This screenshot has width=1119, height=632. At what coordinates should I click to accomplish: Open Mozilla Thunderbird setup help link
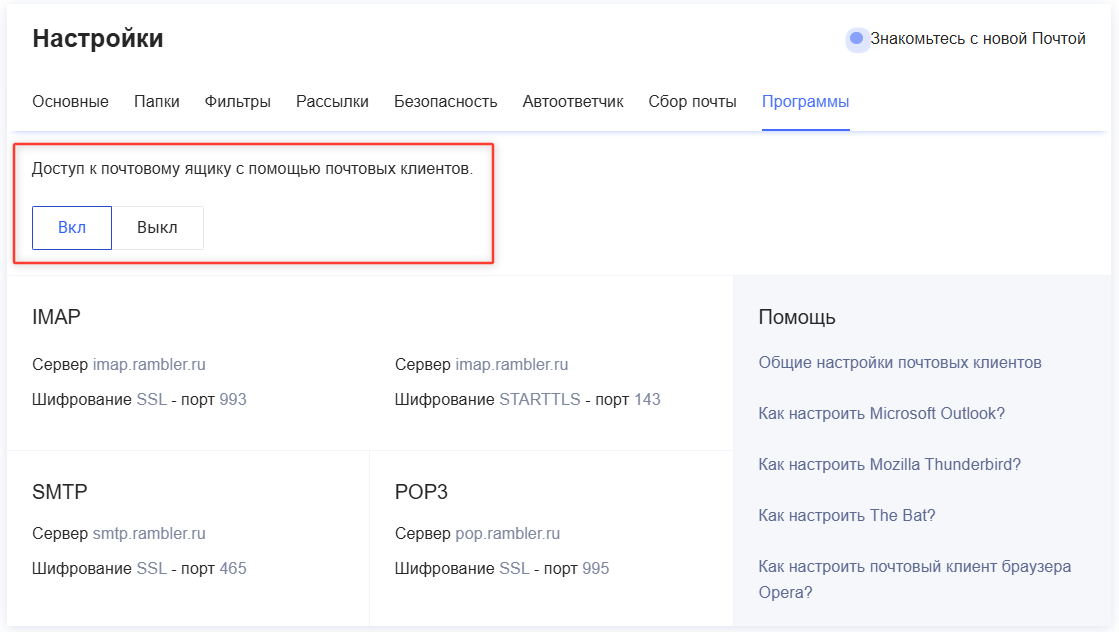point(889,465)
